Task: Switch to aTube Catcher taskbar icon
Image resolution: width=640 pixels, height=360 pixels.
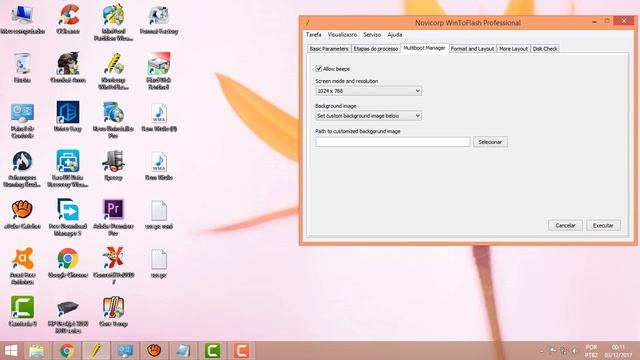Action: [x=154, y=351]
